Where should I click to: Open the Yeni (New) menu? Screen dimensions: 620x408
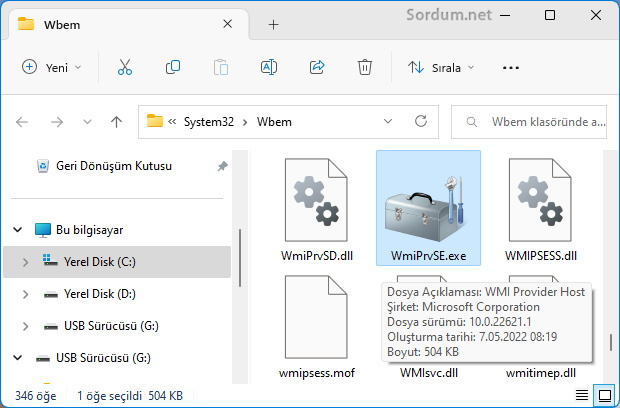tap(51, 68)
